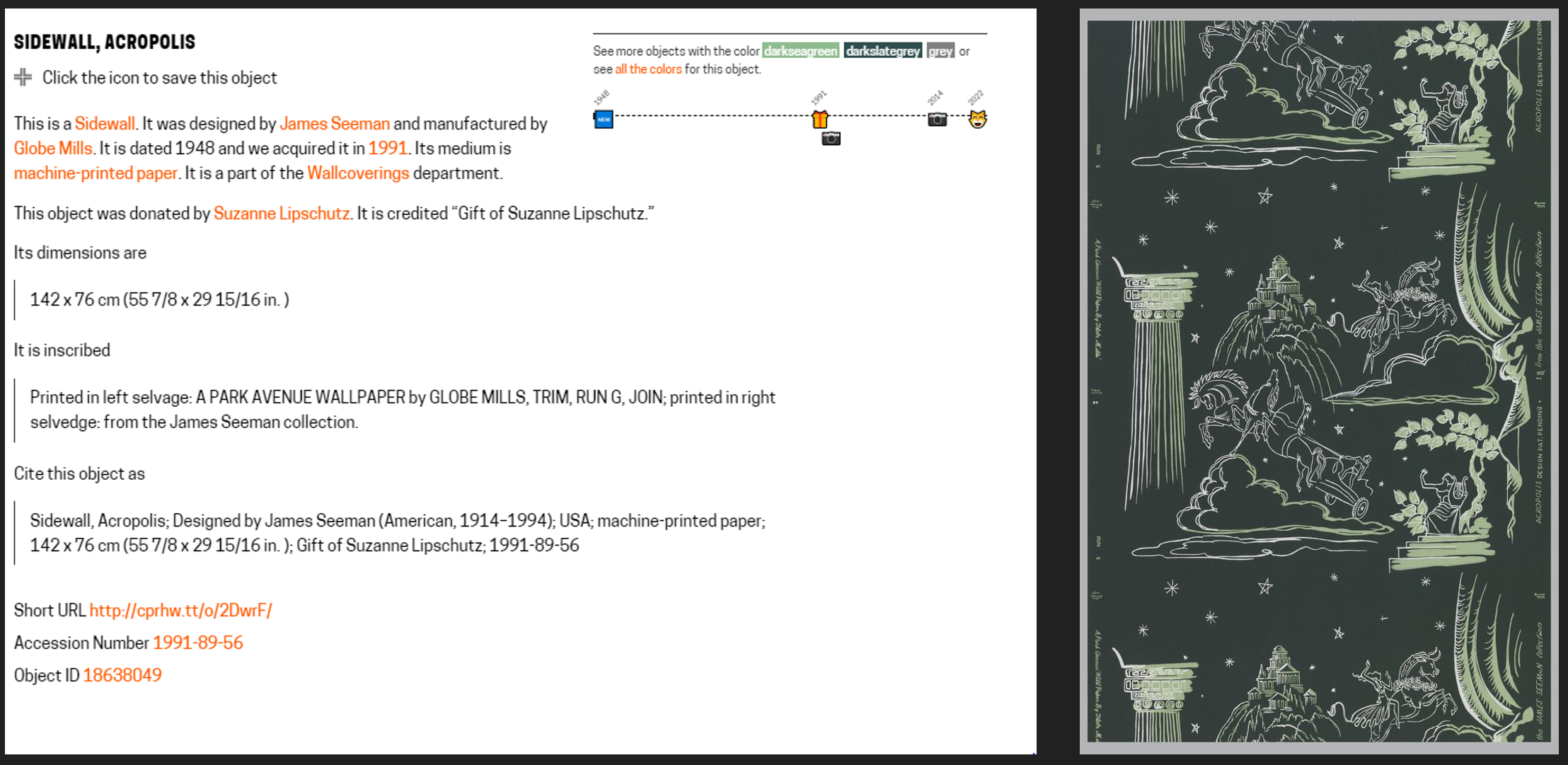Click the camera icon below the gift icon
The width and height of the screenshot is (1568, 765).
pos(831,139)
